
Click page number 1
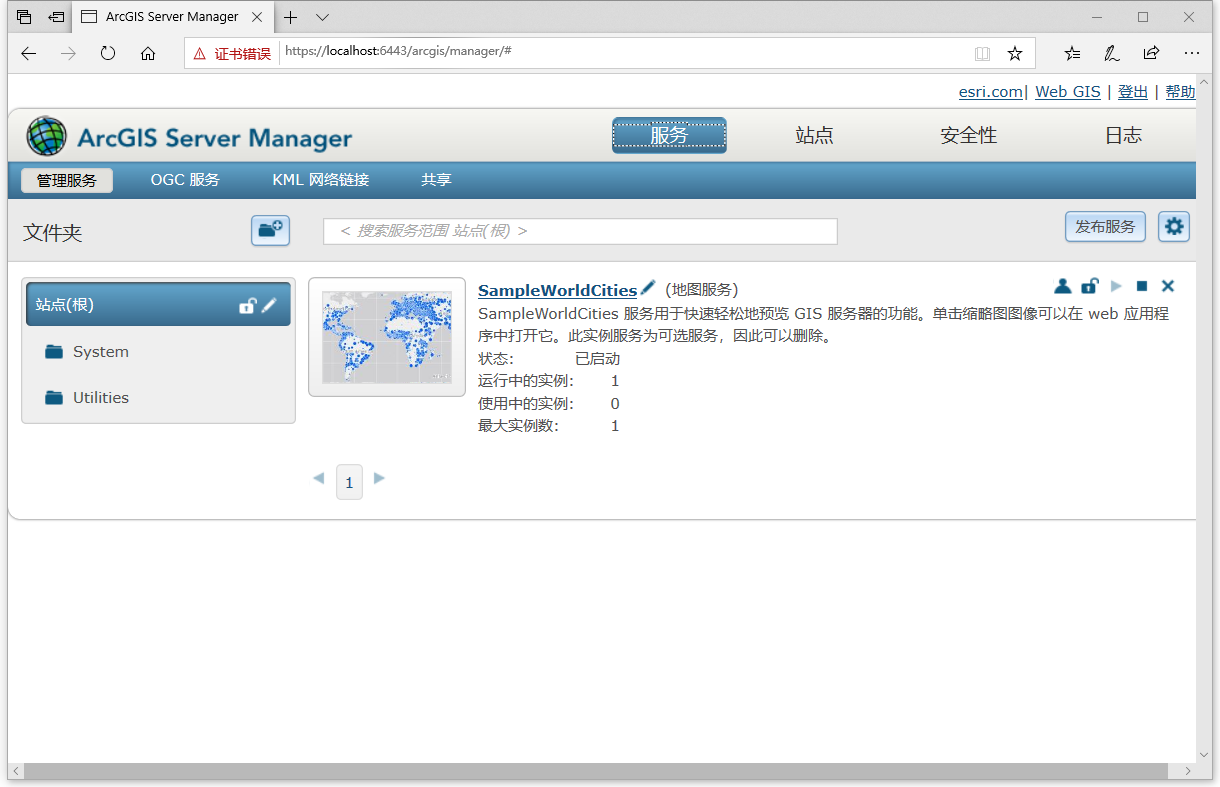point(349,482)
